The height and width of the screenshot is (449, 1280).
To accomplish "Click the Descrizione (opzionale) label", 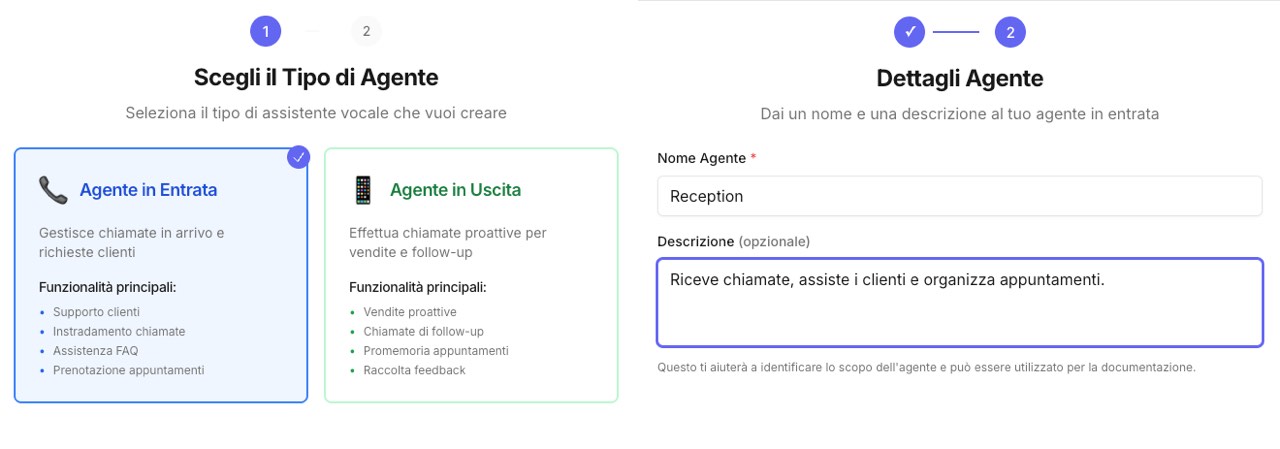I will [733, 241].
